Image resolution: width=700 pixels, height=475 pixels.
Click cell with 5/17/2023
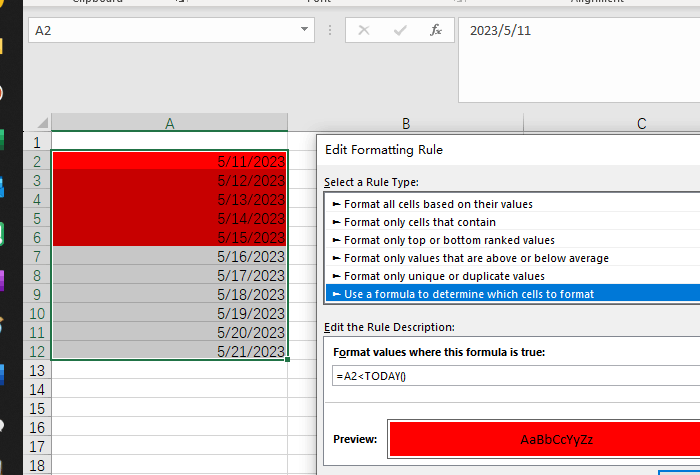(170, 275)
